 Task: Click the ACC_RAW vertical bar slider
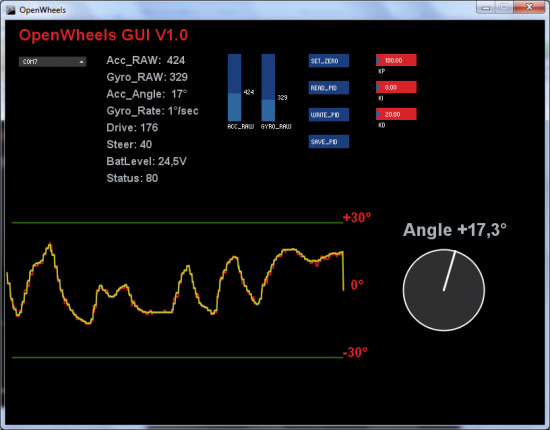(x=235, y=88)
